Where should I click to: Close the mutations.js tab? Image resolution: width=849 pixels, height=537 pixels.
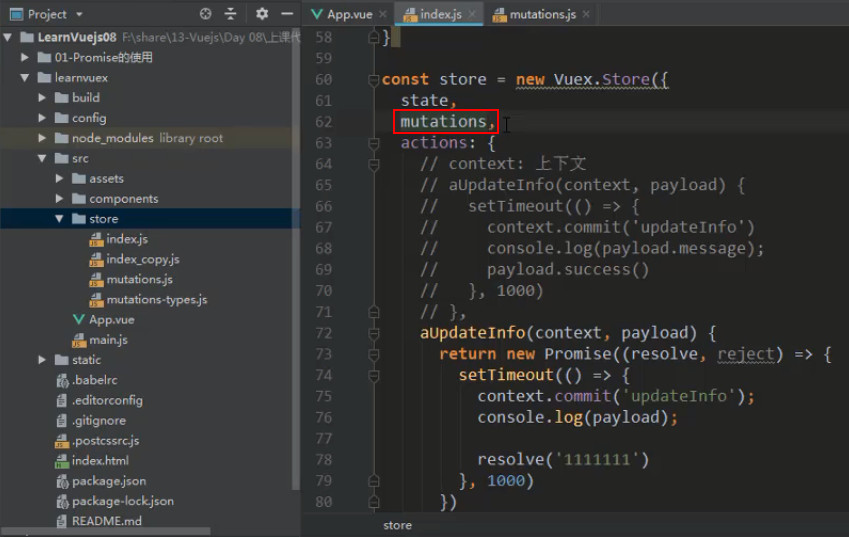pos(586,14)
